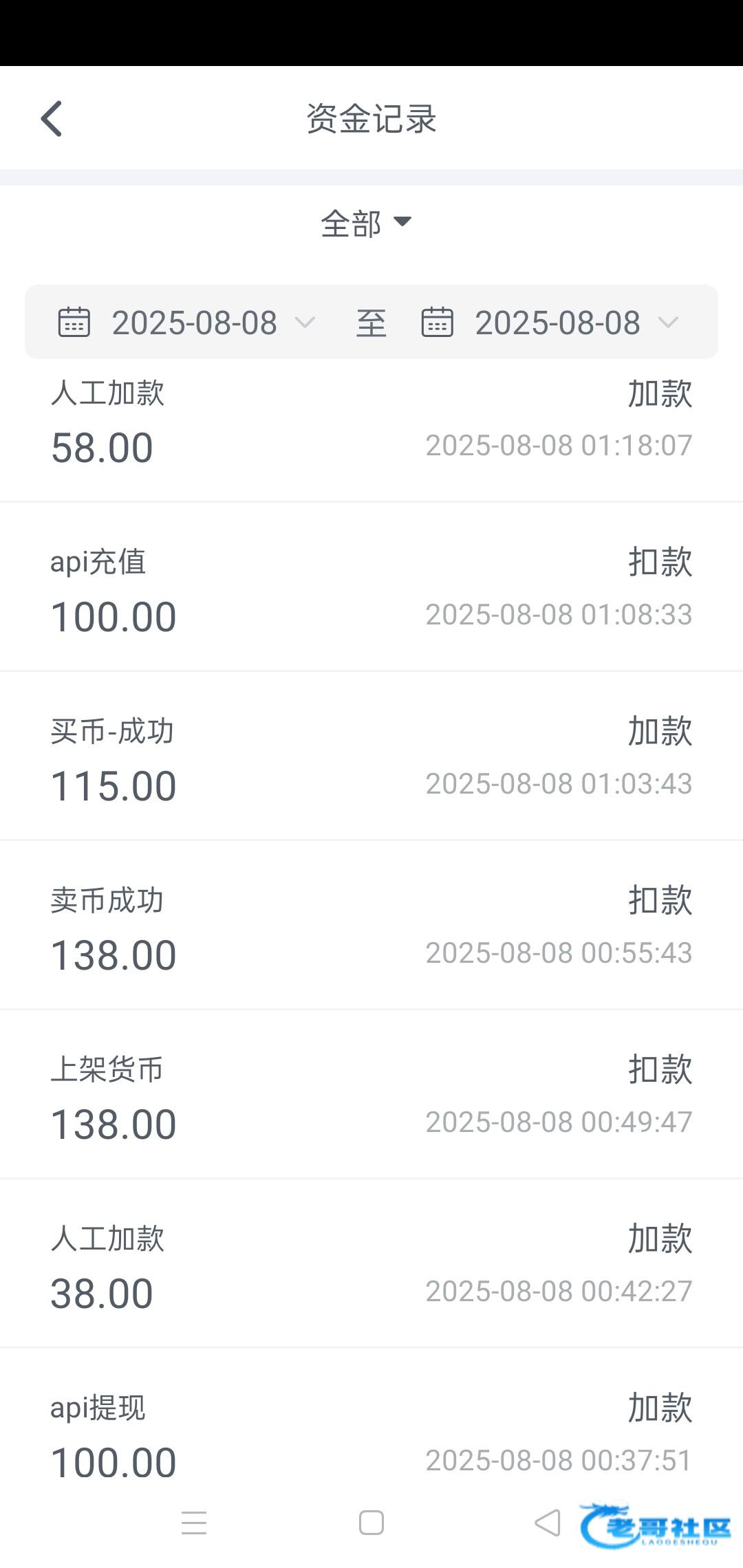
Task: Select the 人工加款 38.00 record
Action: coord(371,1265)
